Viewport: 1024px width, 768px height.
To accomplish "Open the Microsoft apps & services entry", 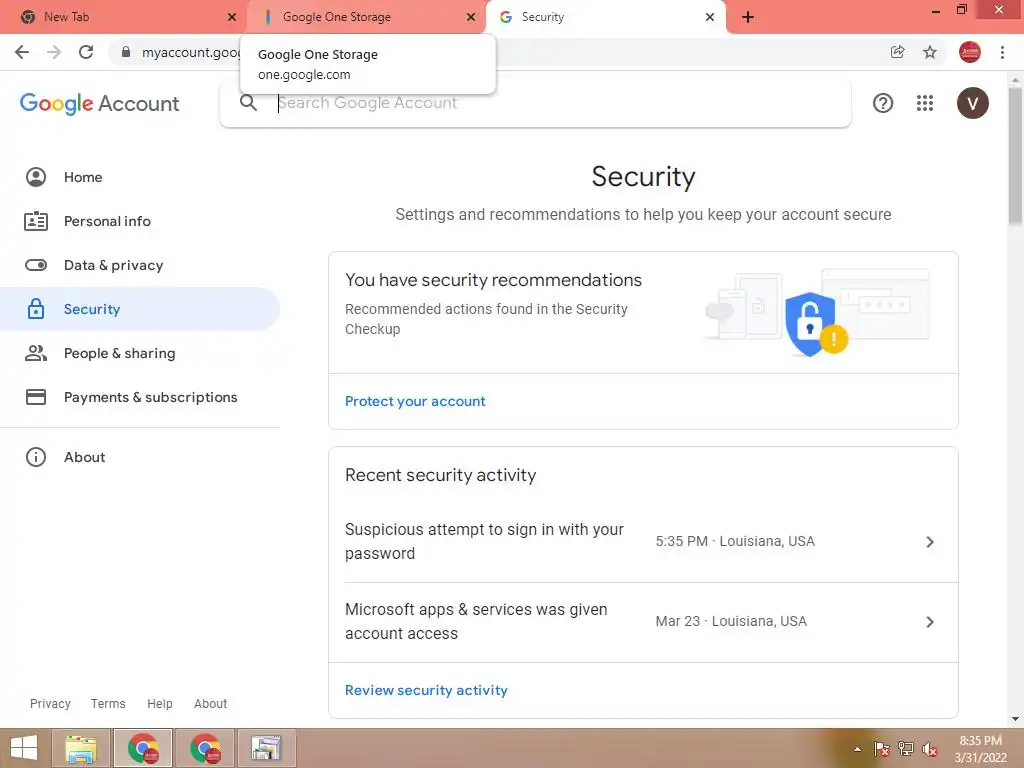I will coord(643,622).
